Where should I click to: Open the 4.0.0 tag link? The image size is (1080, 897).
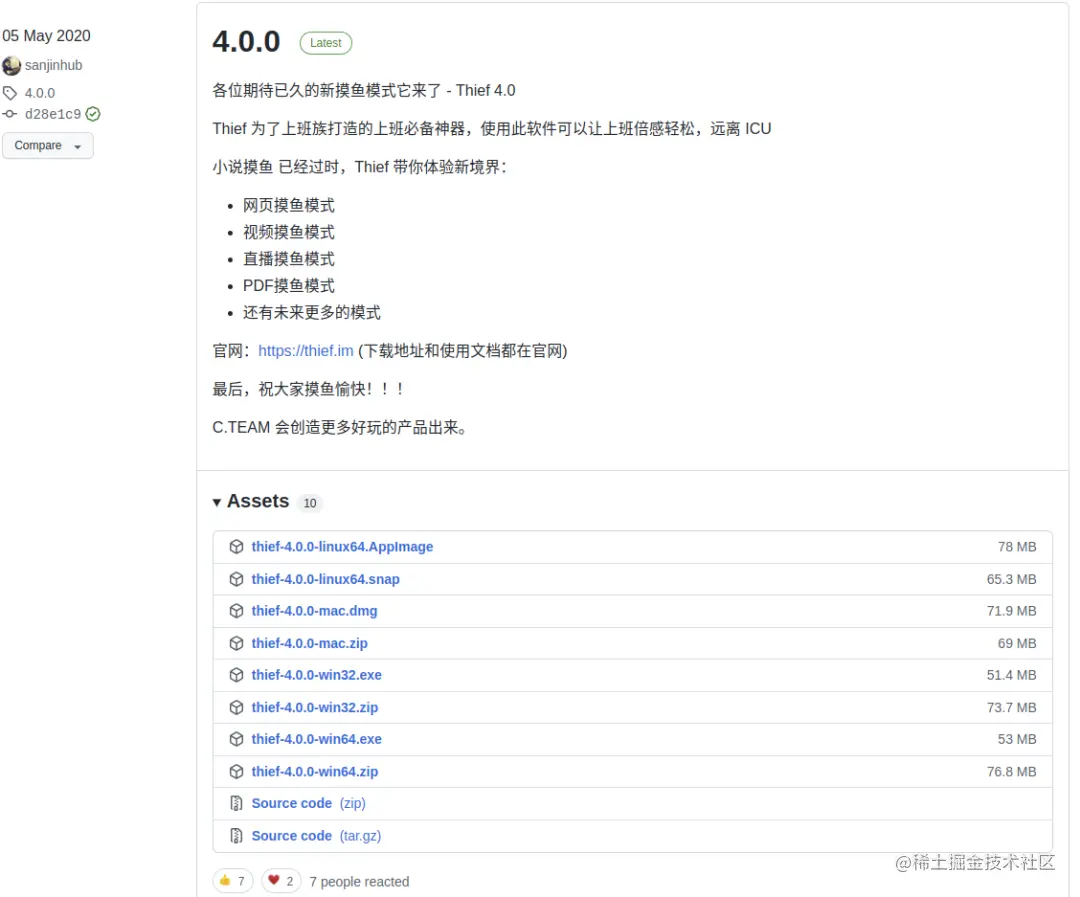click(x=40, y=93)
